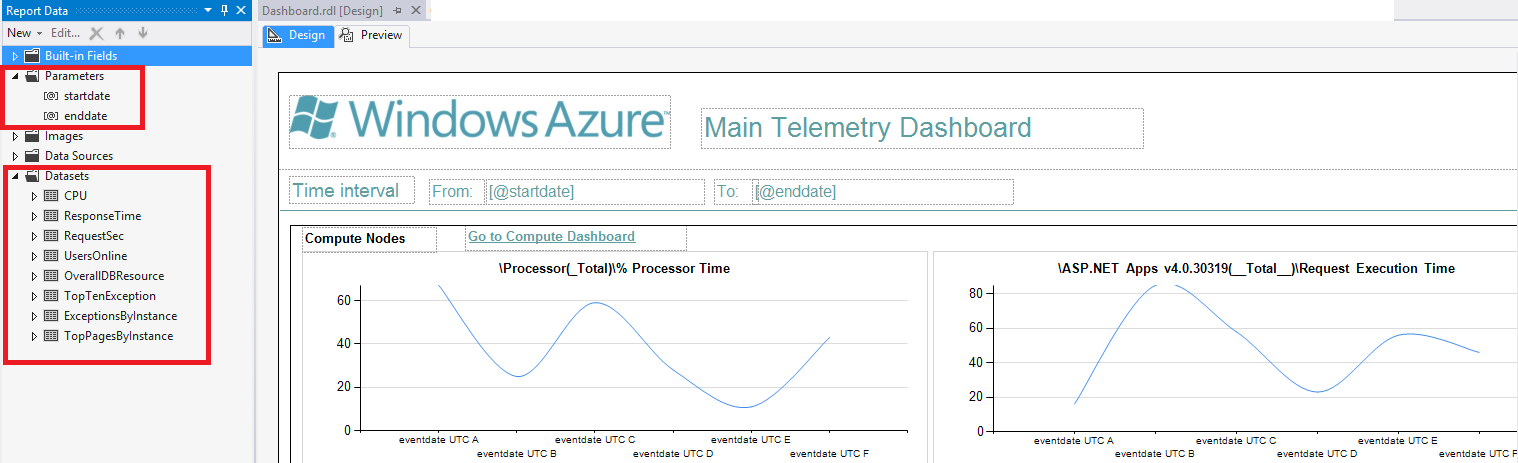Click the startdate parameter icon
1518x463 pixels.
[51, 96]
